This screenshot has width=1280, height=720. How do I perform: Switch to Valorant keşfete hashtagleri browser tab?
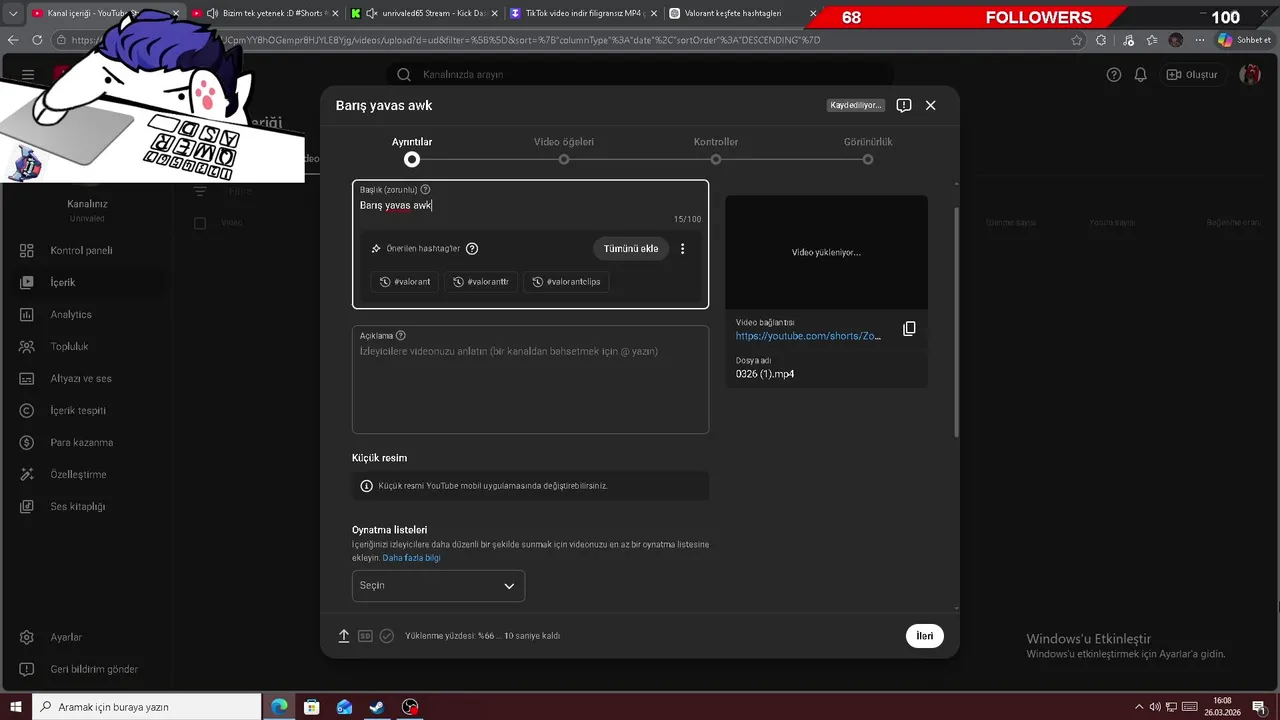(742, 14)
